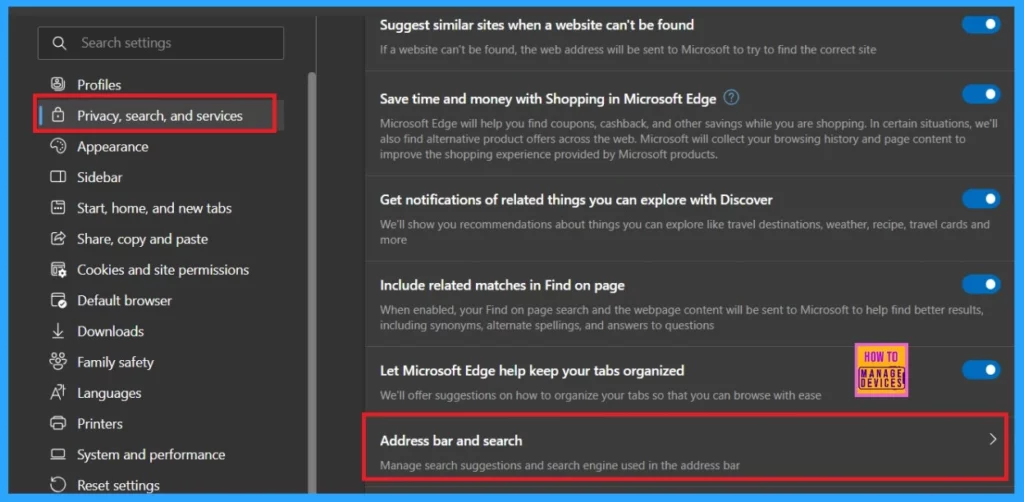Click the Profiles icon in sidebar
This screenshot has width=1024, height=502.
tap(58, 84)
